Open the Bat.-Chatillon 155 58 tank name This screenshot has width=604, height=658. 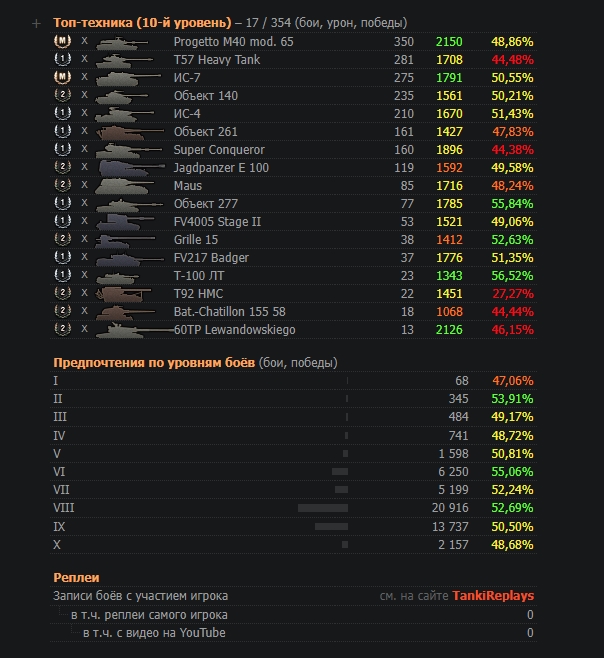pyautogui.click(x=229, y=312)
